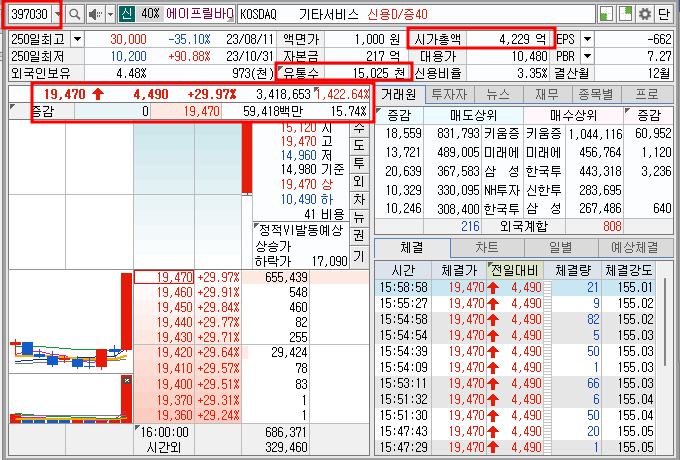Image resolution: width=680 pixels, height=460 pixels.
Task: Click the 외국계합 label
Action: 524,226
